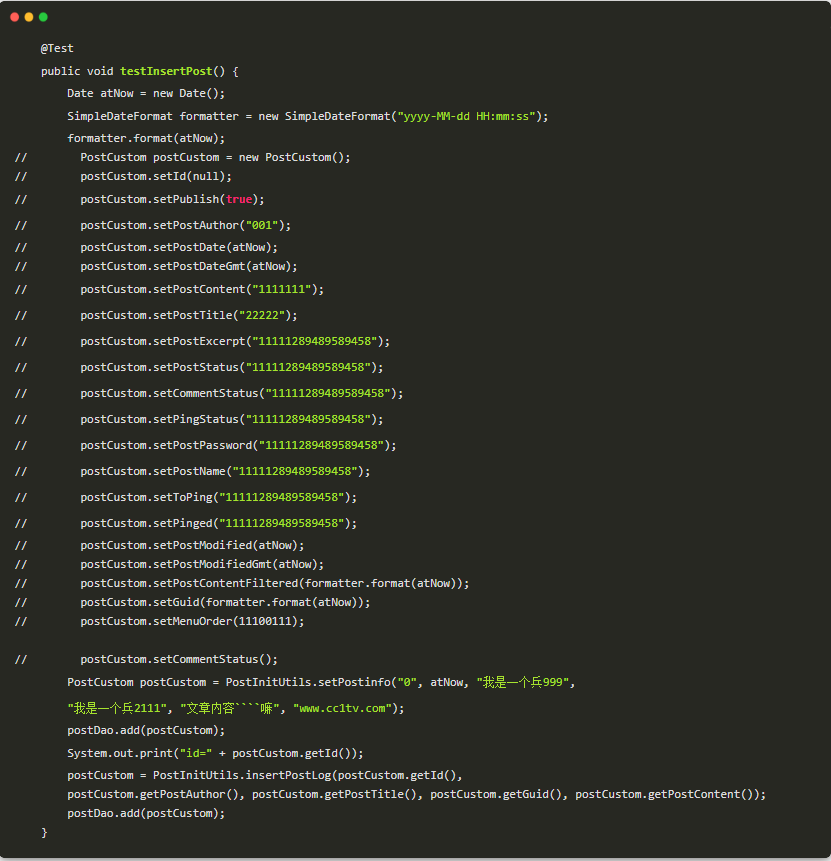The width and height of the screenshot is (831, 861).
Task: Click the "1111111" string in setPostContent
Action: tap(282, 289)
